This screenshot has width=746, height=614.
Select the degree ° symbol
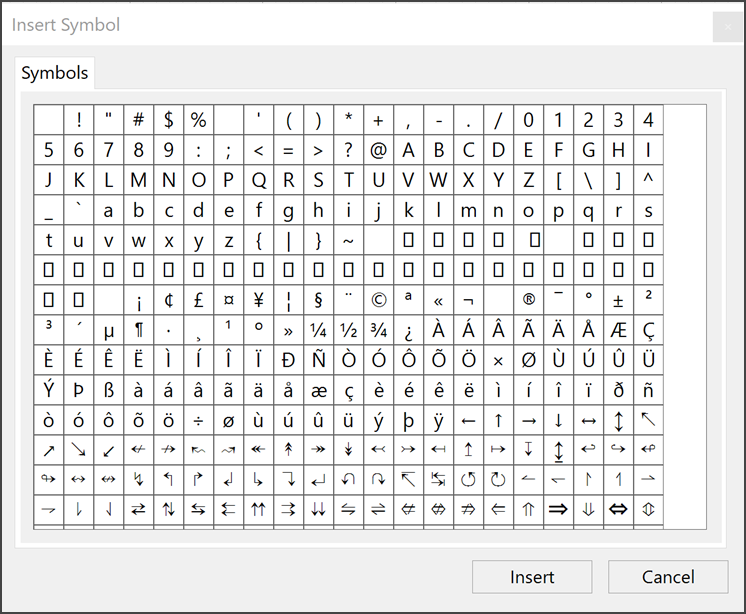[x=588, y=300]
